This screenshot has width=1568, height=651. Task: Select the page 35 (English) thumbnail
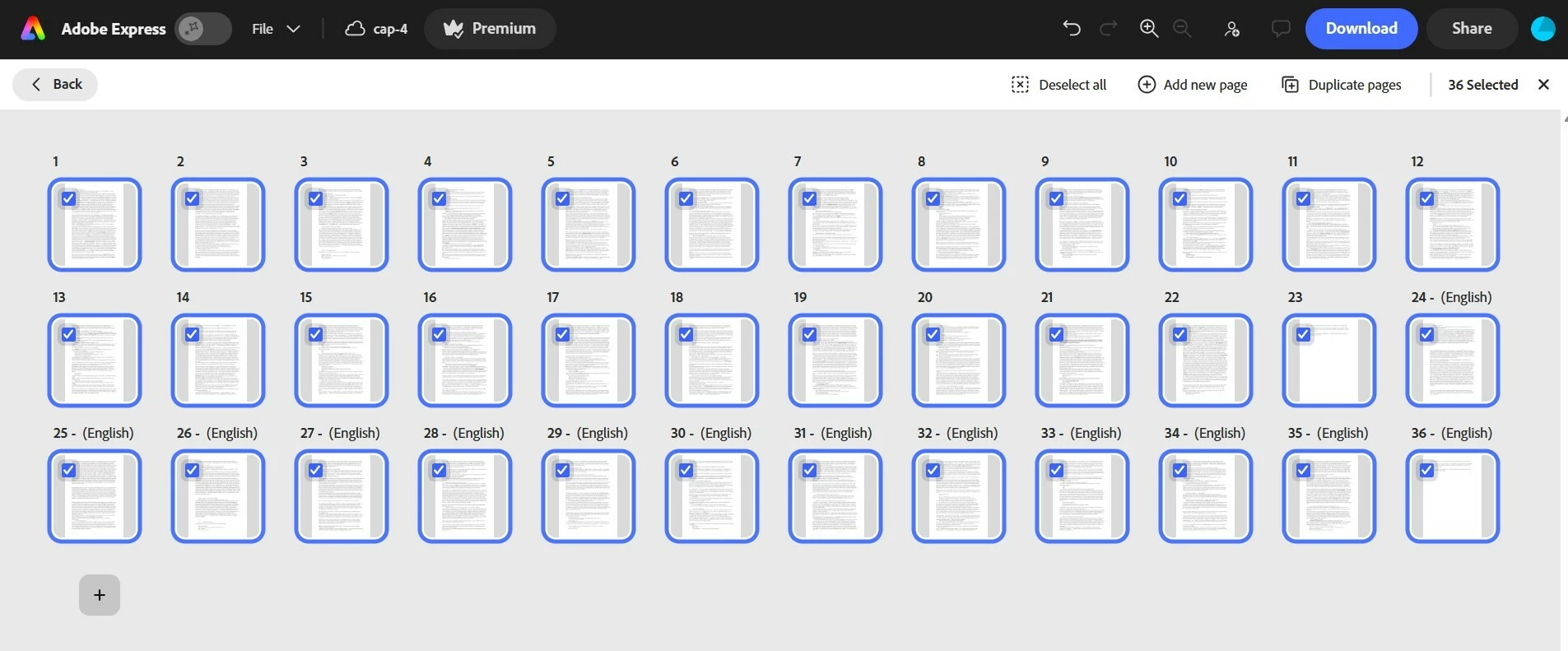pos(1329,496)
